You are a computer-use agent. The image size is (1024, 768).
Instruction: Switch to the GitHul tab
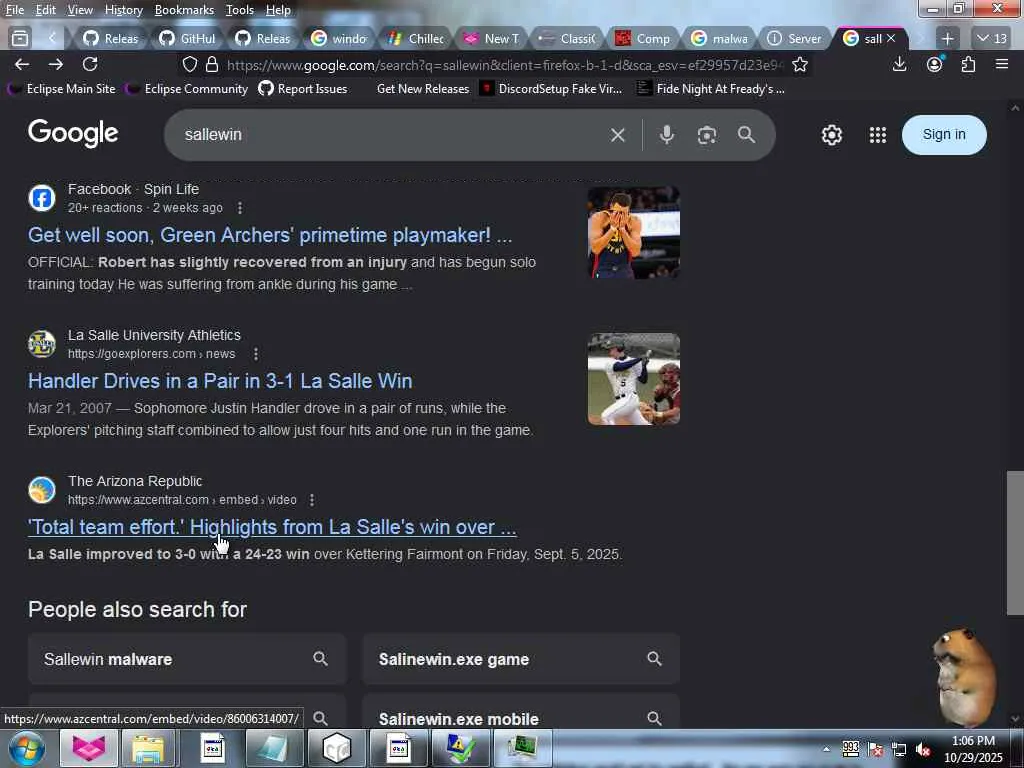coord(188,39)
